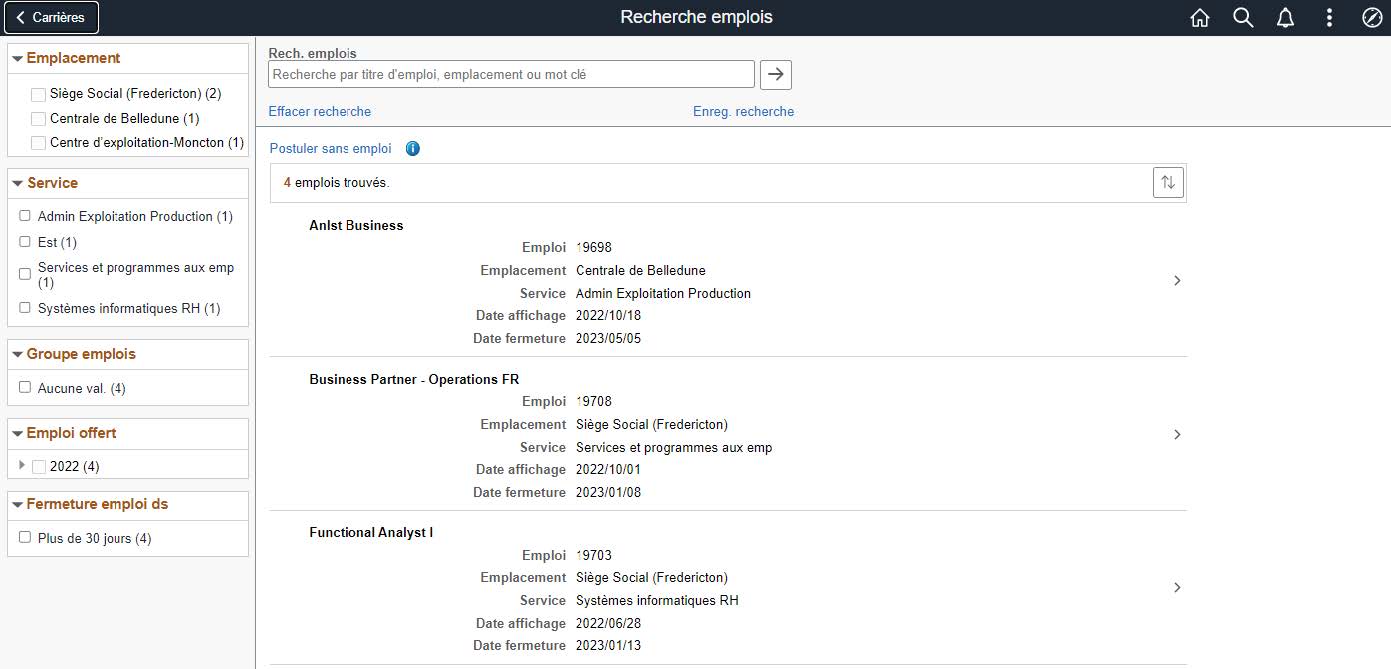Go back to Carrières
The height and width of the screenshot is (669, 1391).
click(x=52, y=17)
